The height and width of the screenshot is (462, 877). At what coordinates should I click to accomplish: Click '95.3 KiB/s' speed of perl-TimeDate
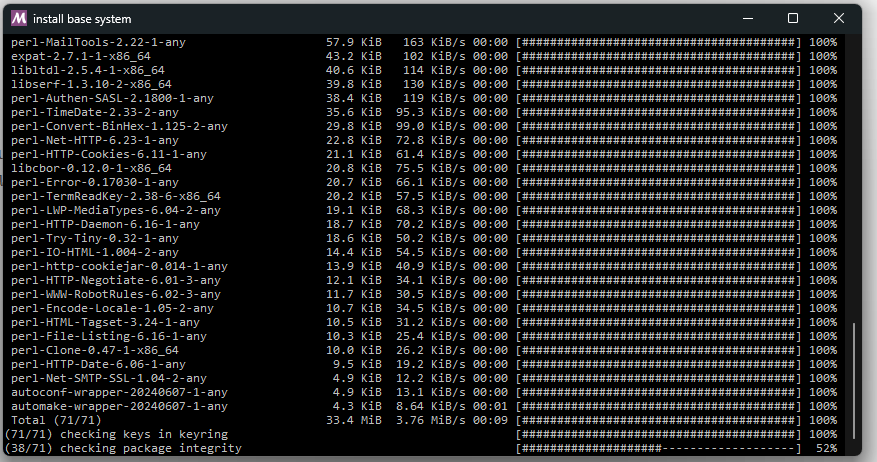431,112
